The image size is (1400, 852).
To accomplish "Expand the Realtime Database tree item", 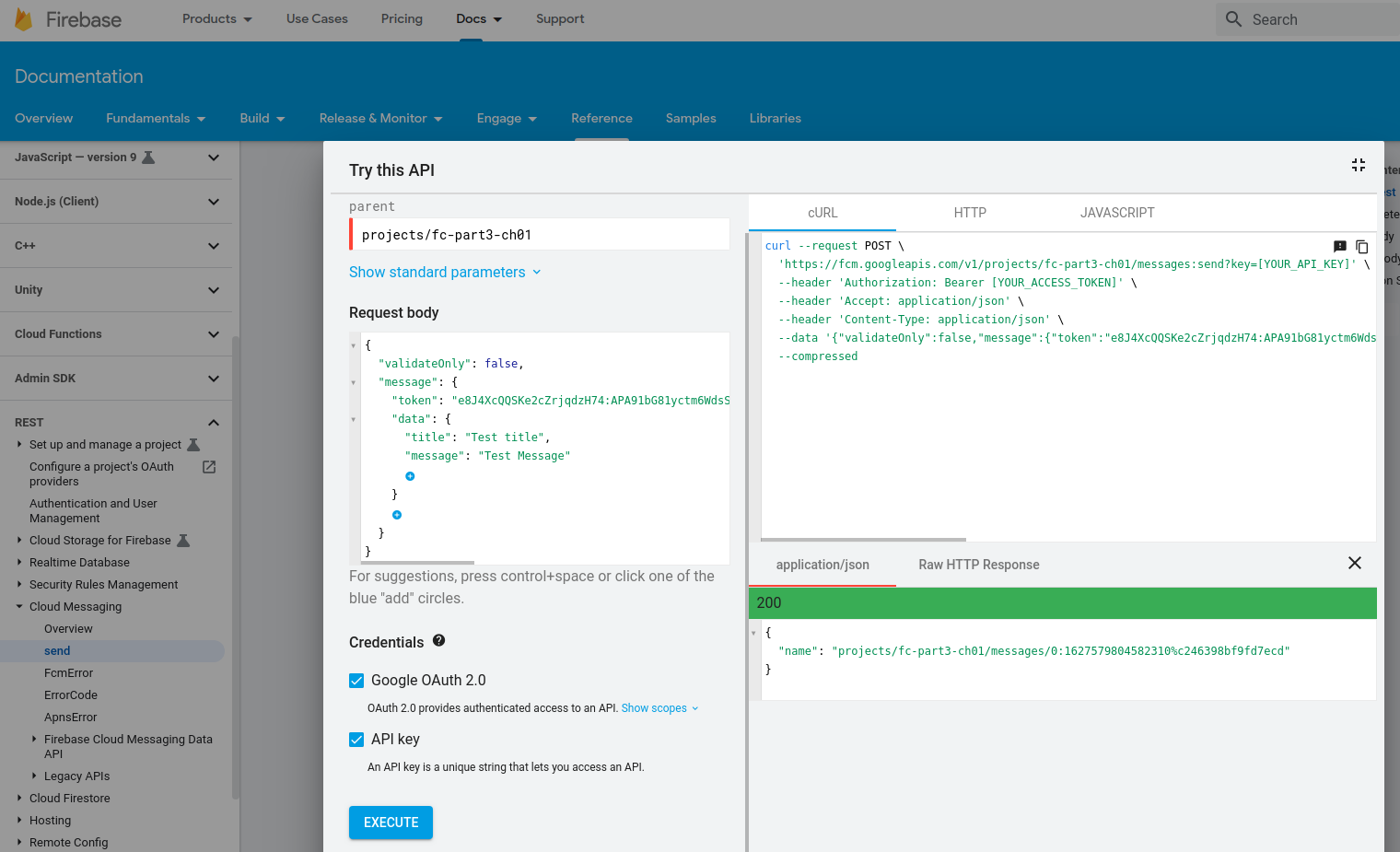I will pyautogui.click(x=19, y=562).
